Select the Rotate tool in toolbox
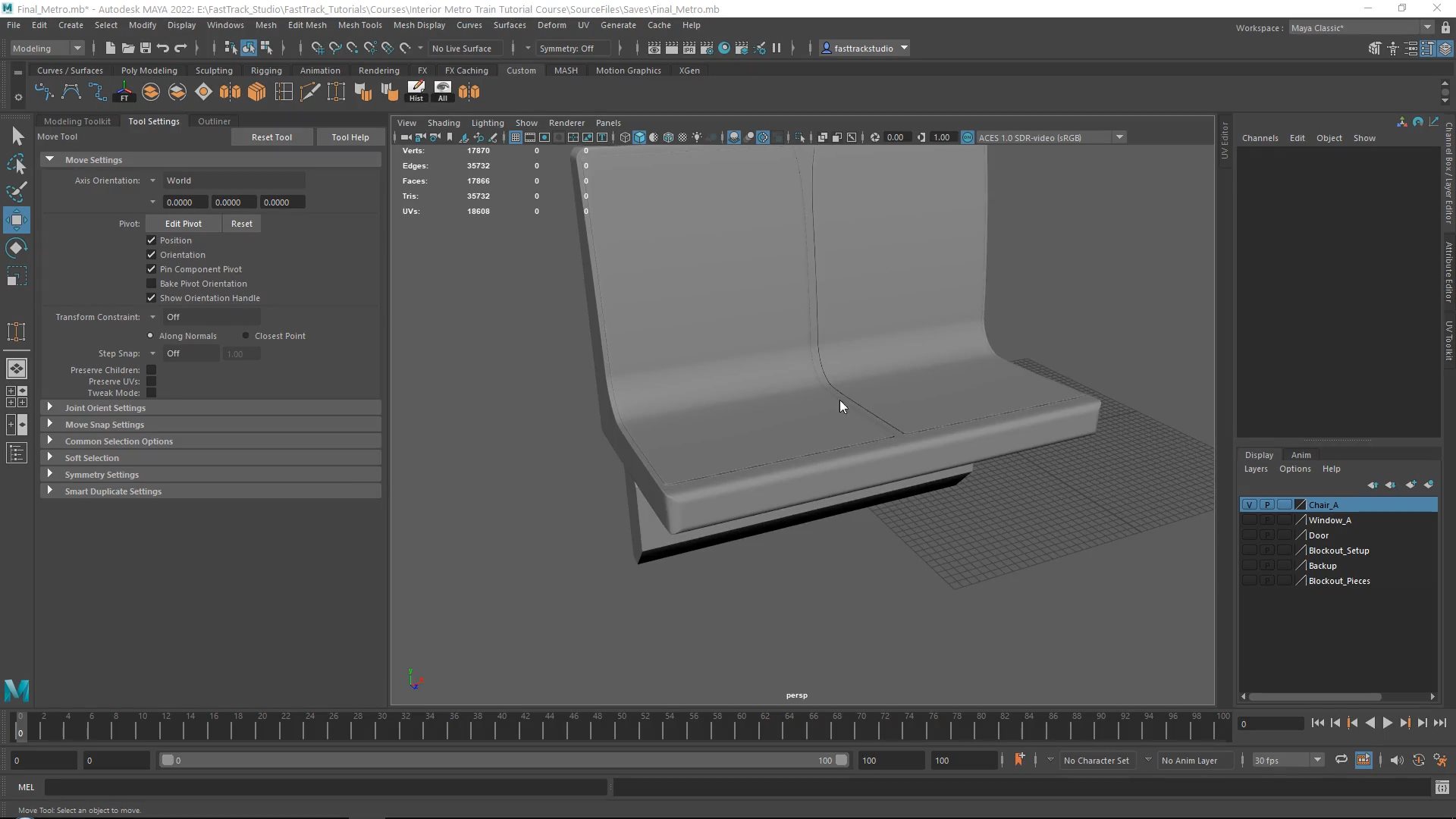Image resolution: width=1456 pixels, height=819 pixels. [x=17, y=248]
